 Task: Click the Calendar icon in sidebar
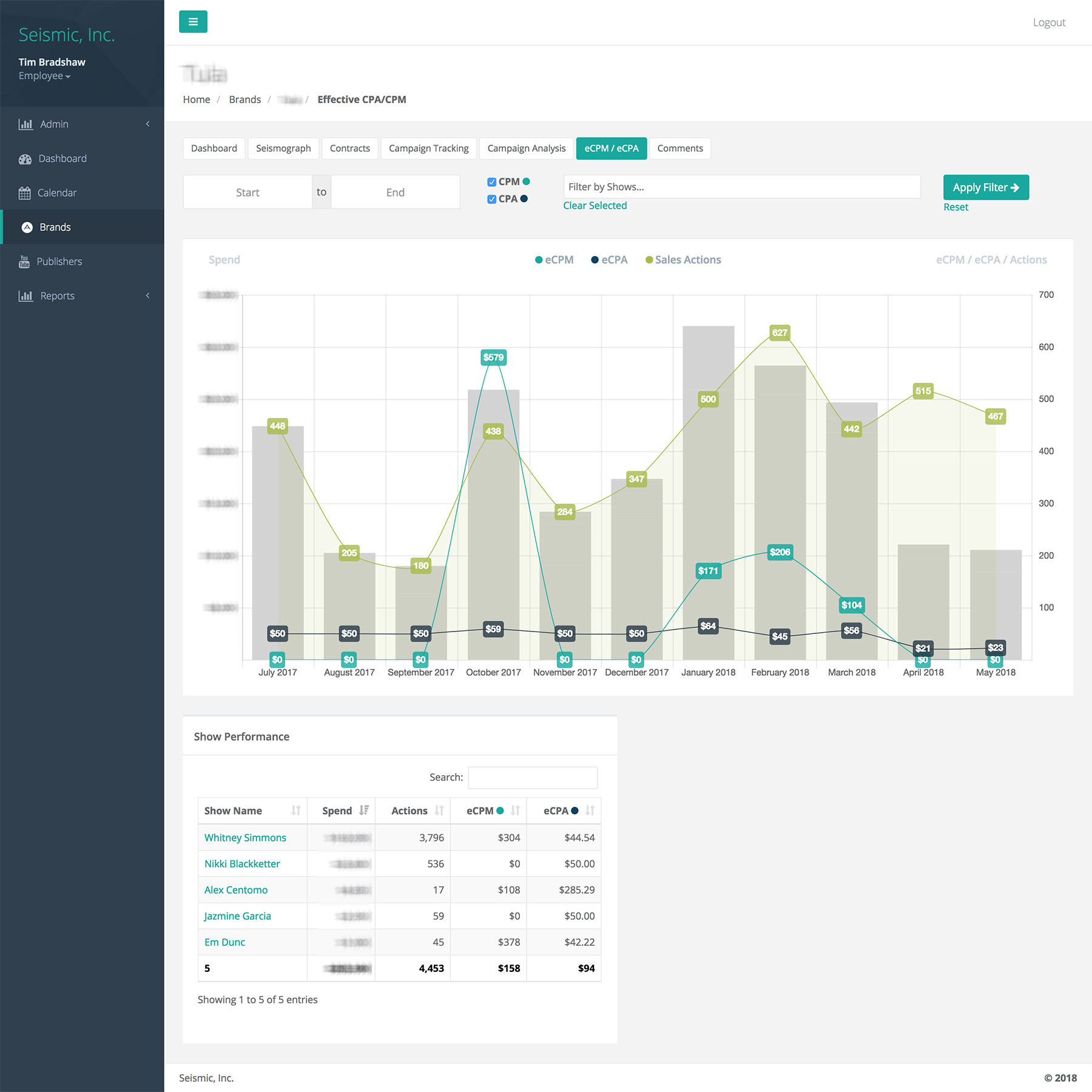(24, 193)
